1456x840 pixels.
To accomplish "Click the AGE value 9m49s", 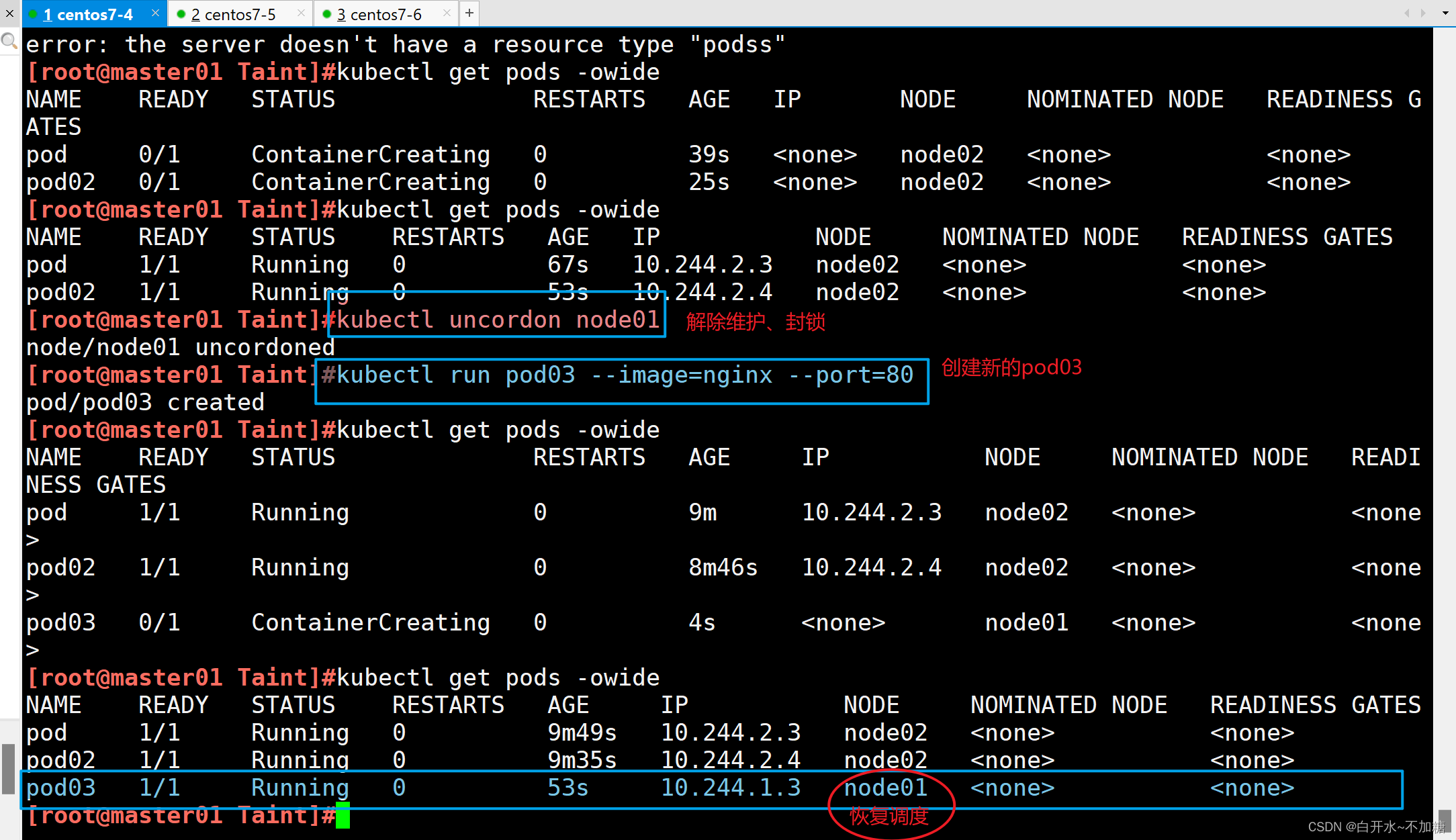I will point(582,733).
